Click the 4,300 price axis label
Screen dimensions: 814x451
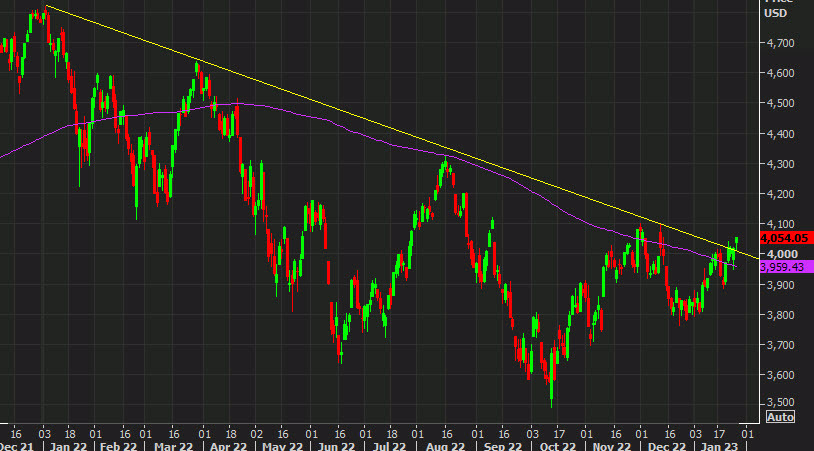pyautogui.click(x=779, y=164)
